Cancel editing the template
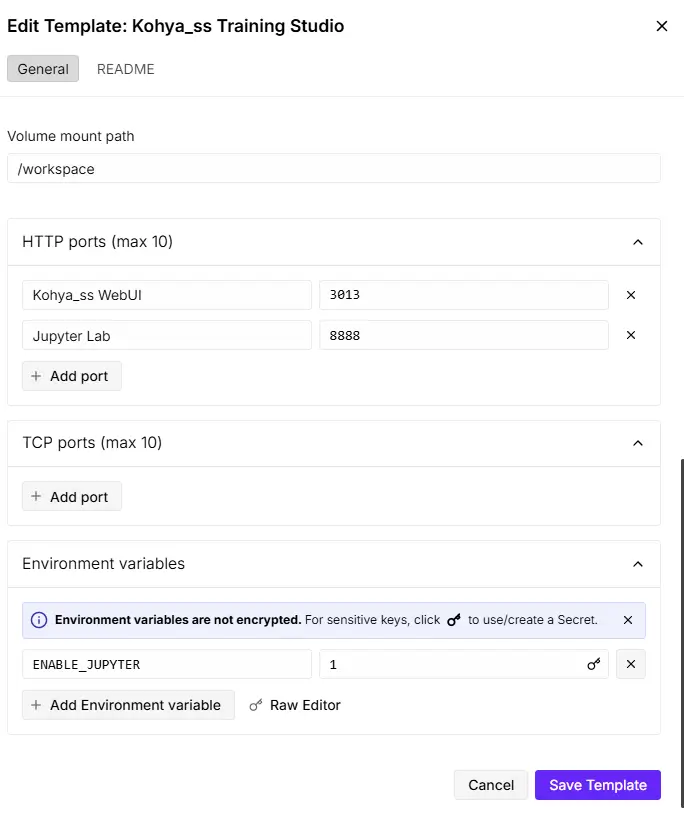Viewport: 684px width, 813px height. click(x=491, y=785)
